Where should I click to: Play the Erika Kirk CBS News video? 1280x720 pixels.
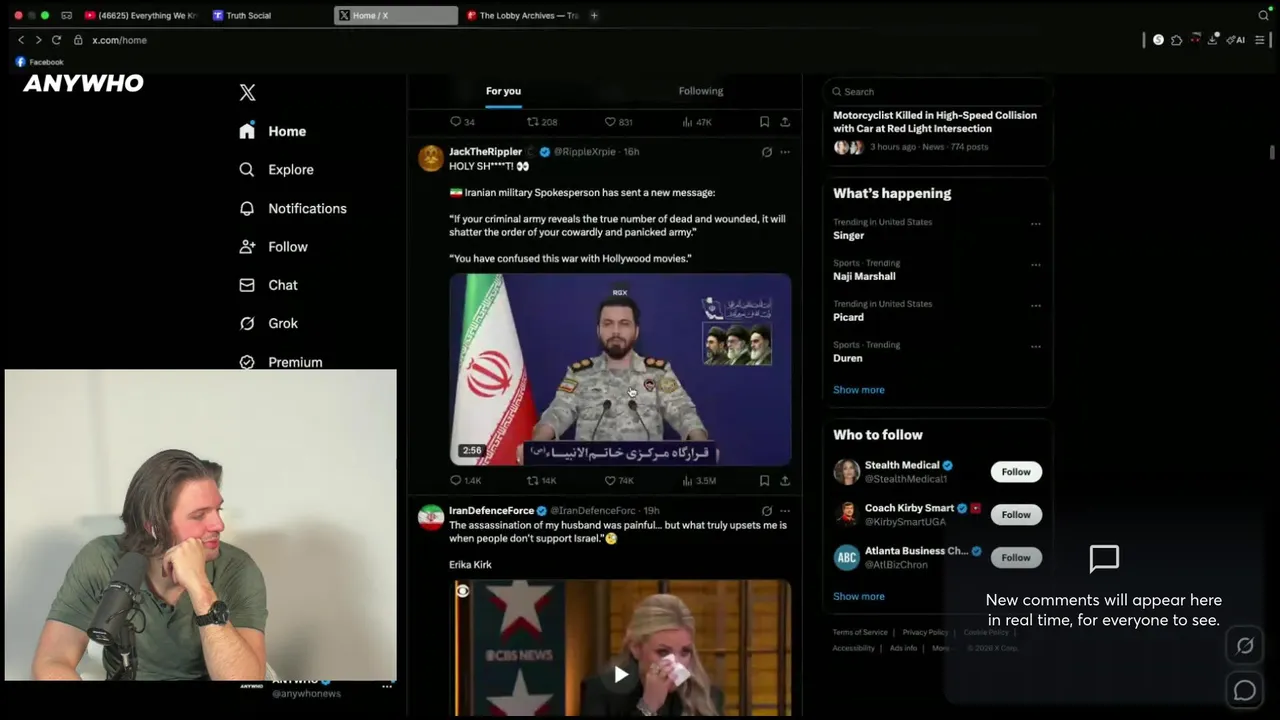point(621,675)
